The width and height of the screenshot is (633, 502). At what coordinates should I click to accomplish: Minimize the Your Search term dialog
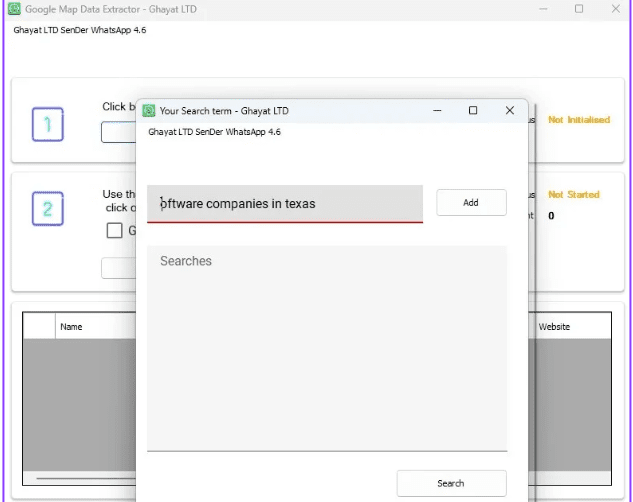click(436, 110)
